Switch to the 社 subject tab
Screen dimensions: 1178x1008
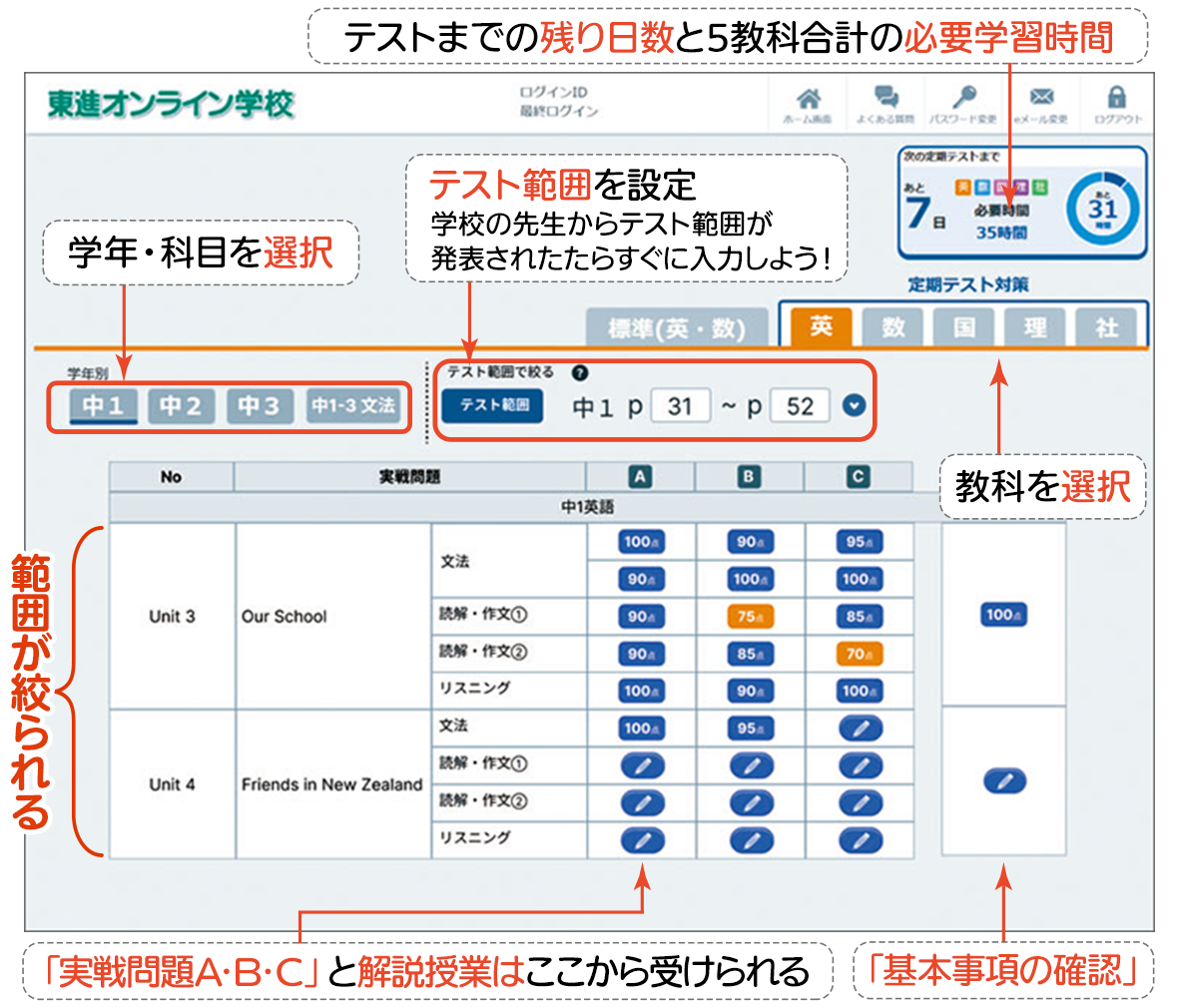click(1108, 326)
